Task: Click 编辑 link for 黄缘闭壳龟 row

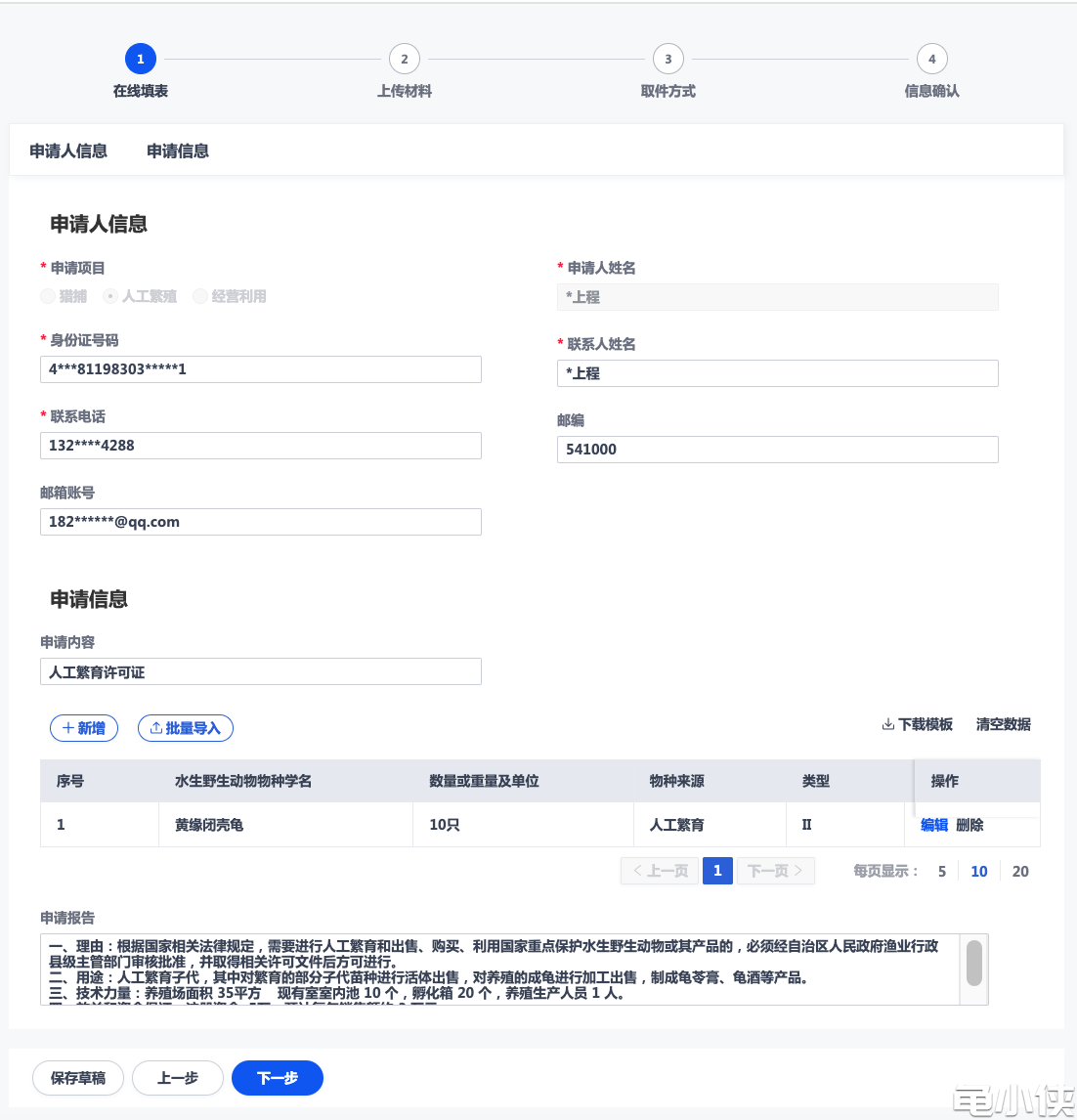Action: pos(934,825)
